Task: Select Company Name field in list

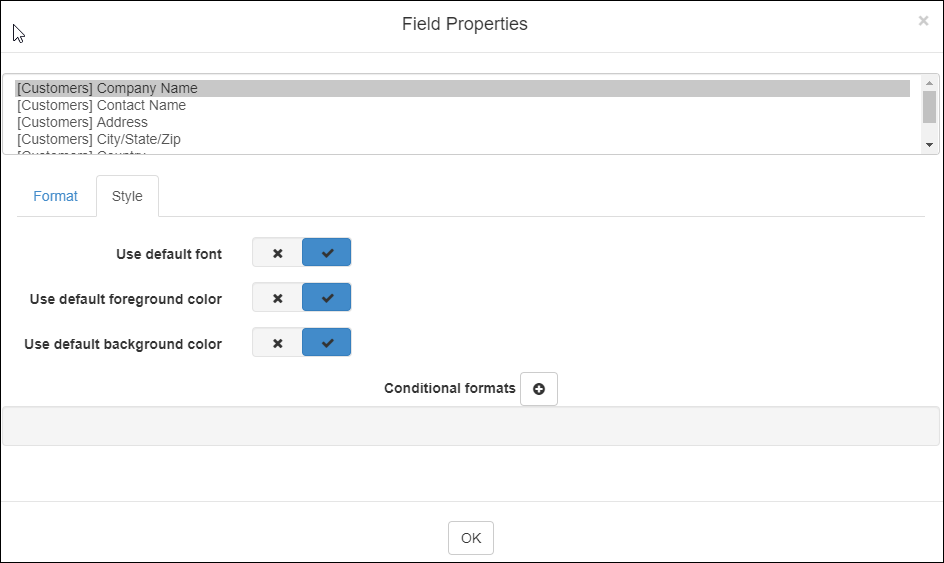Action: click(x=108, y=88)
